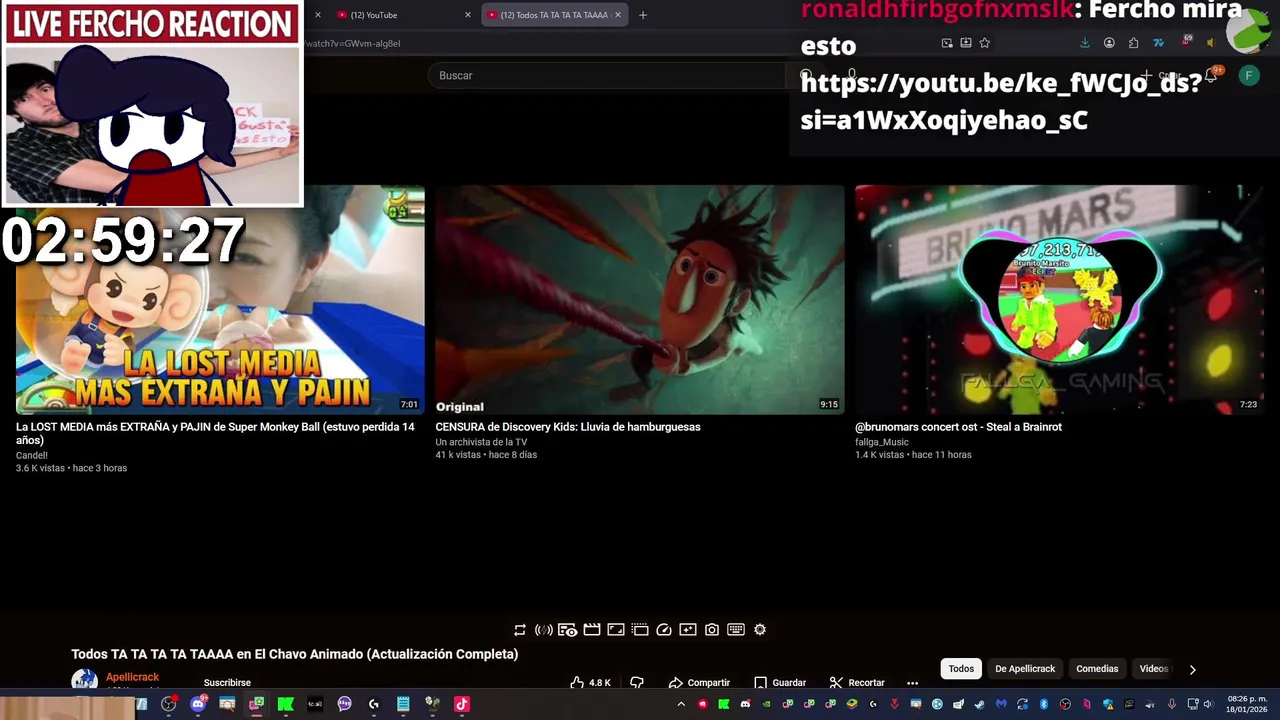
Task: Click the speedometer playback speed icon
Action: 664,630
